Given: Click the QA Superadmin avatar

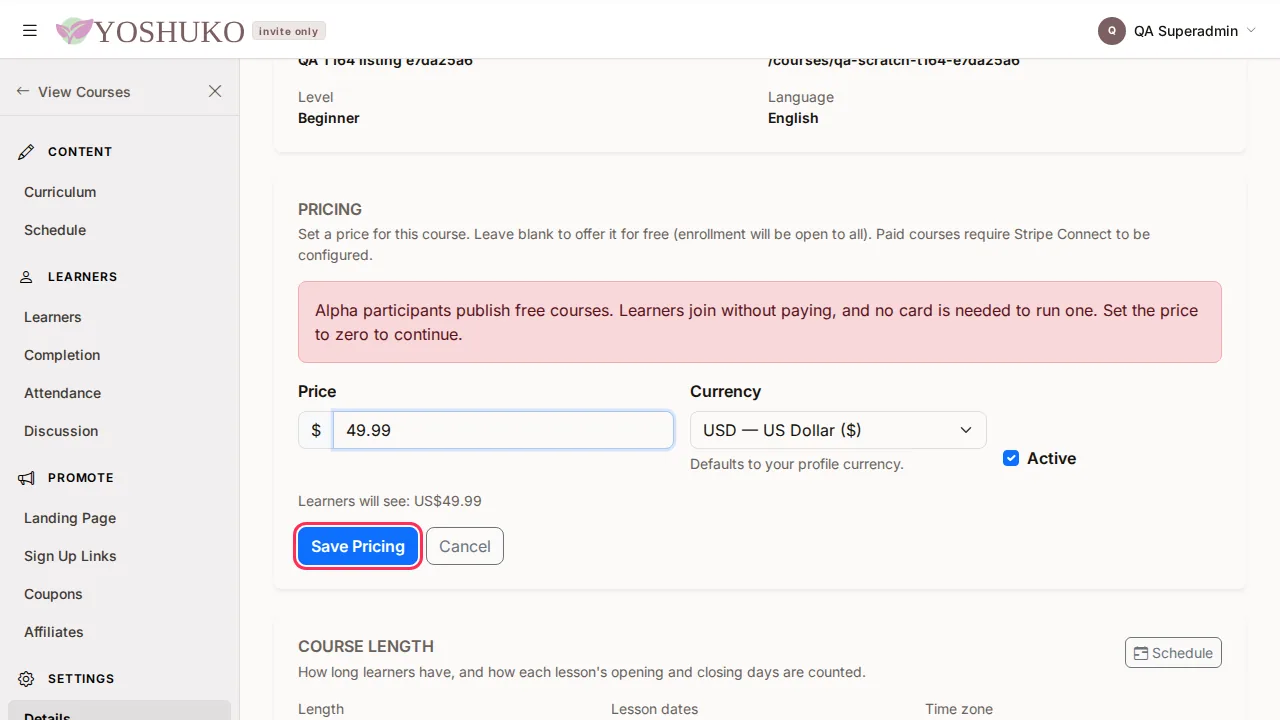Looking at the screenshot, I should [x=1112, y=31].
